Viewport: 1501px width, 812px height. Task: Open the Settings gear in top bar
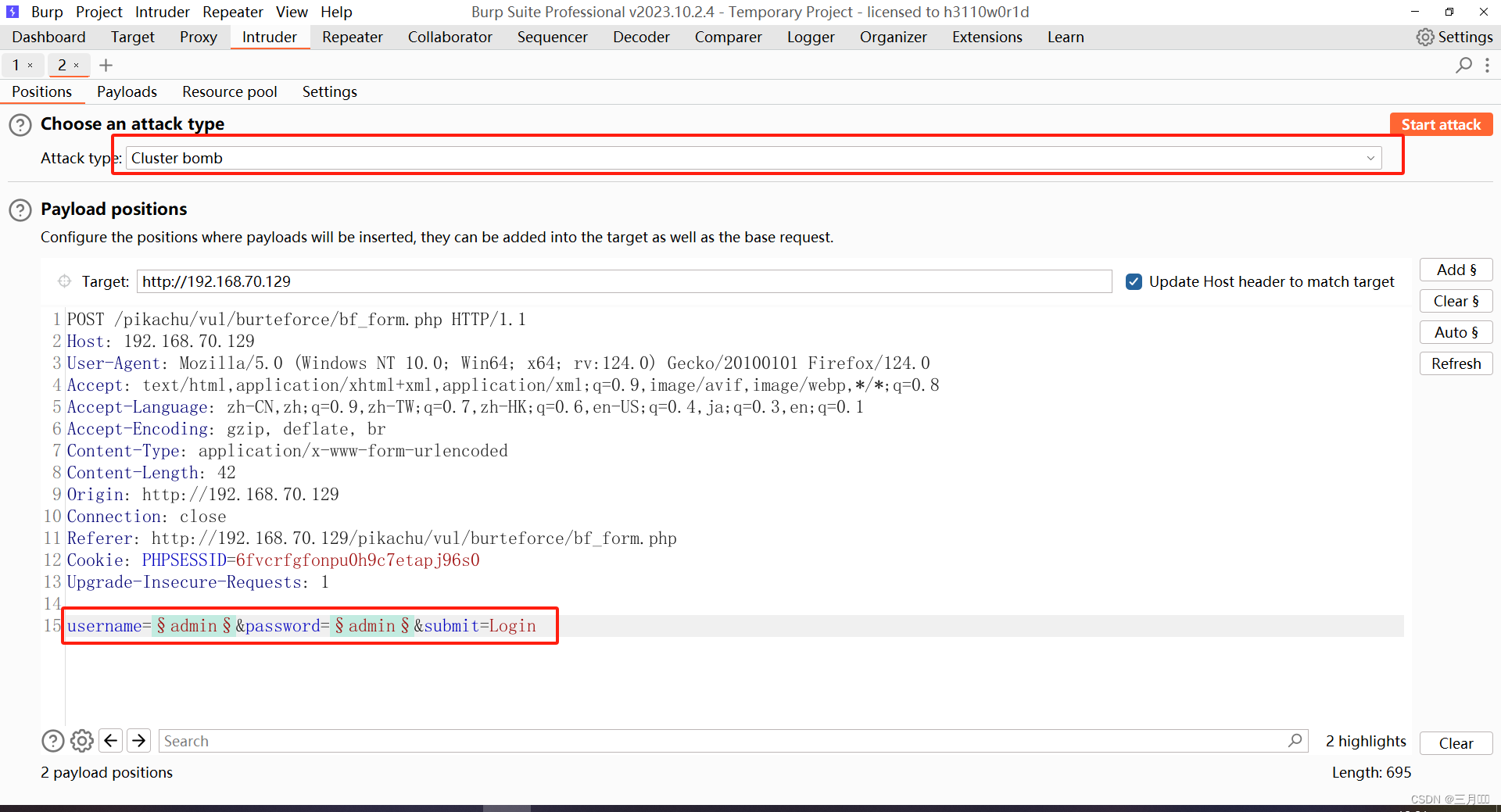pos(1454,37)
